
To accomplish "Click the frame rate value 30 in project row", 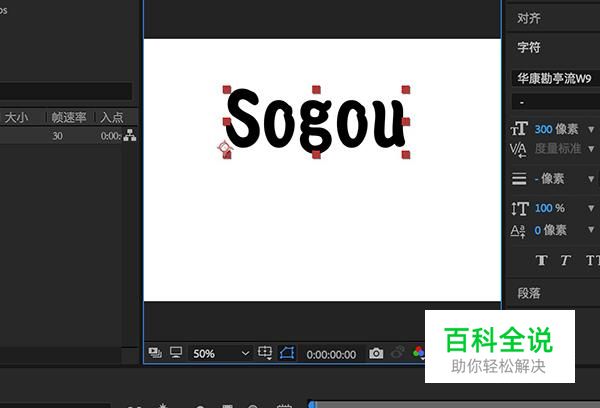I will coord(57,136).
